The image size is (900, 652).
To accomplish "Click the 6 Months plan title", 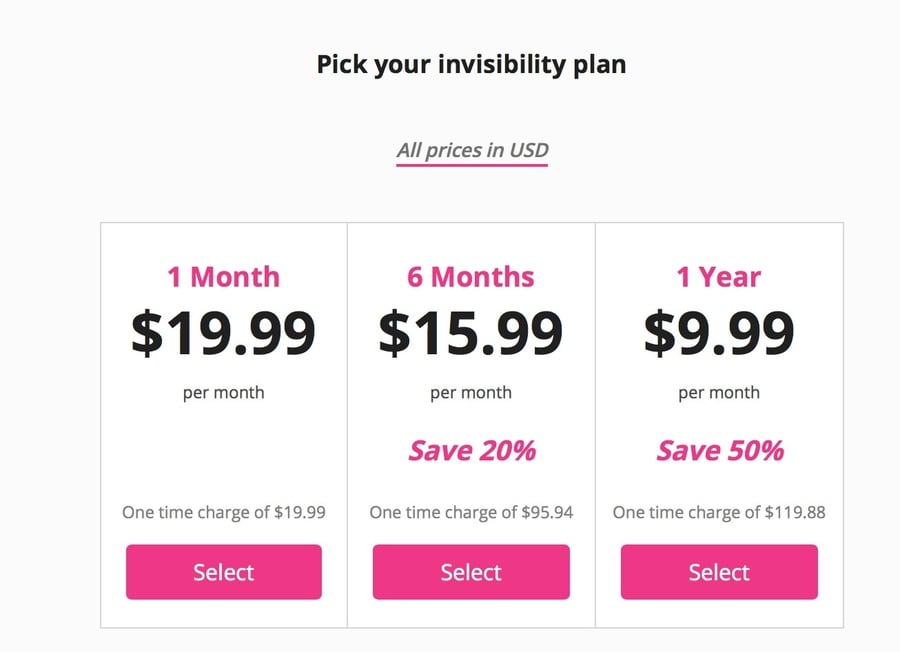I will tap(471, 277).
